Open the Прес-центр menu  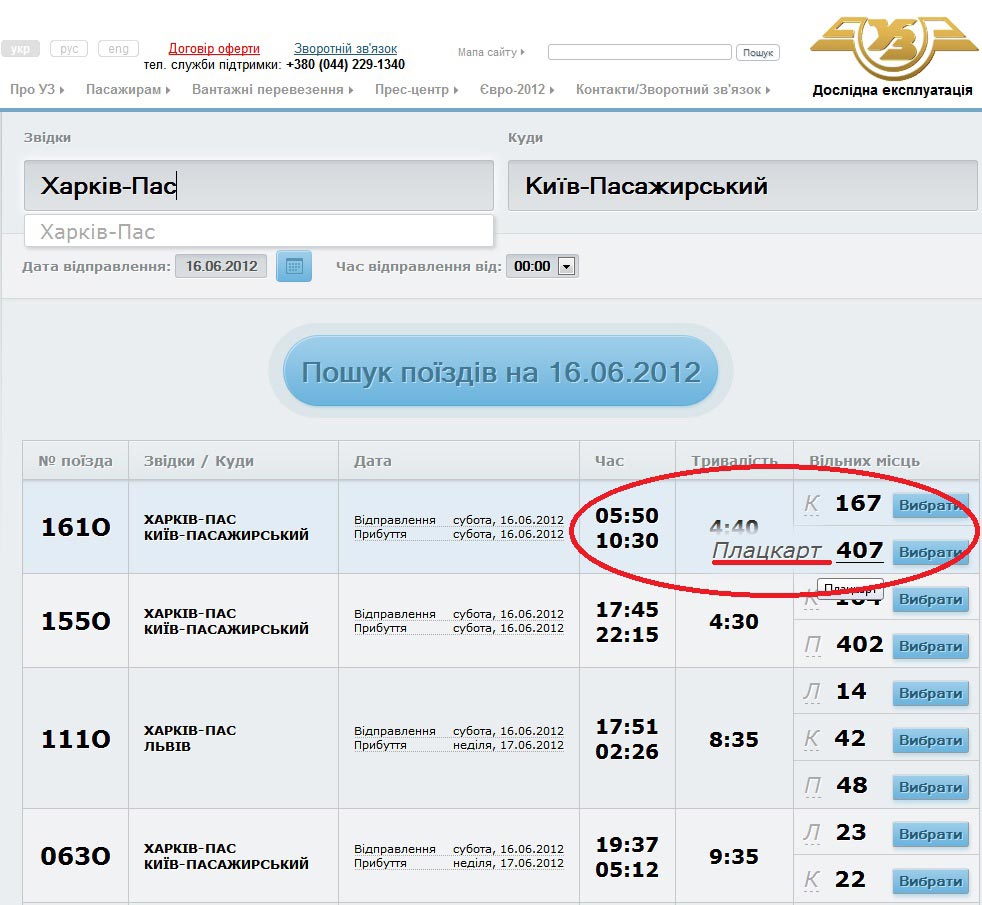pyautogui.click(x=416, y=90)
